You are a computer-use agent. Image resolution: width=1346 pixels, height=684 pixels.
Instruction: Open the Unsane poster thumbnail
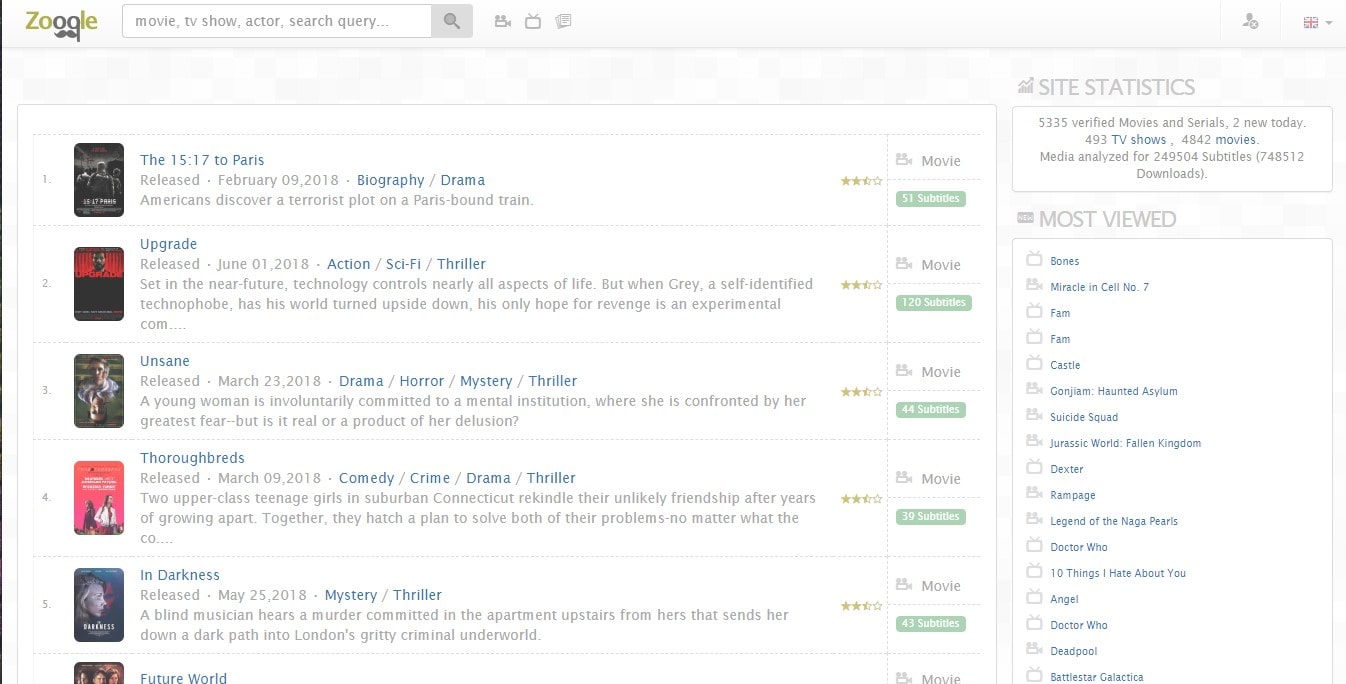(99, 391)
